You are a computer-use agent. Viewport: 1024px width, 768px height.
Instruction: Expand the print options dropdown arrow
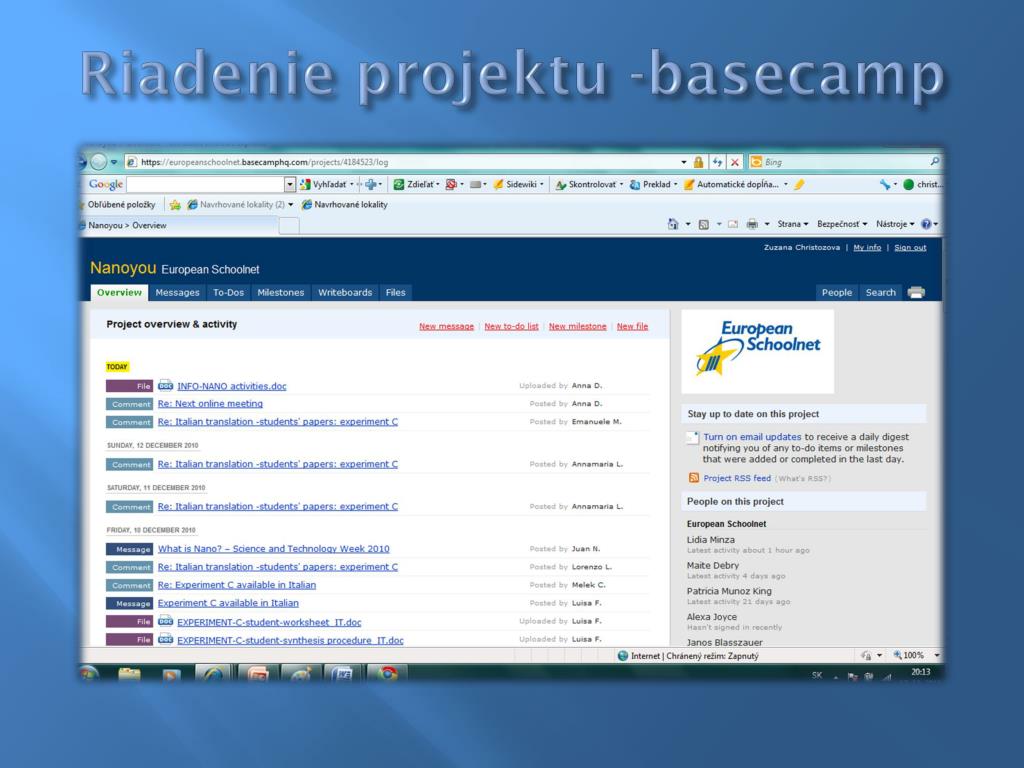767,225
